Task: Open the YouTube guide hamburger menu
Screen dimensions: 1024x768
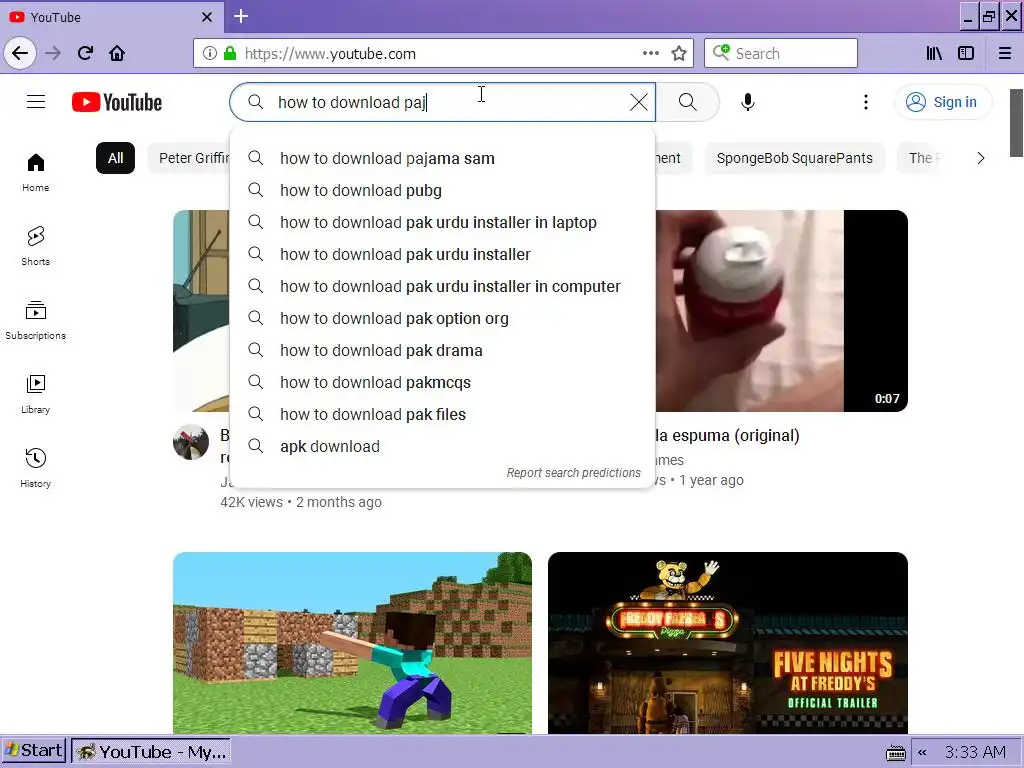Action: 36,102
